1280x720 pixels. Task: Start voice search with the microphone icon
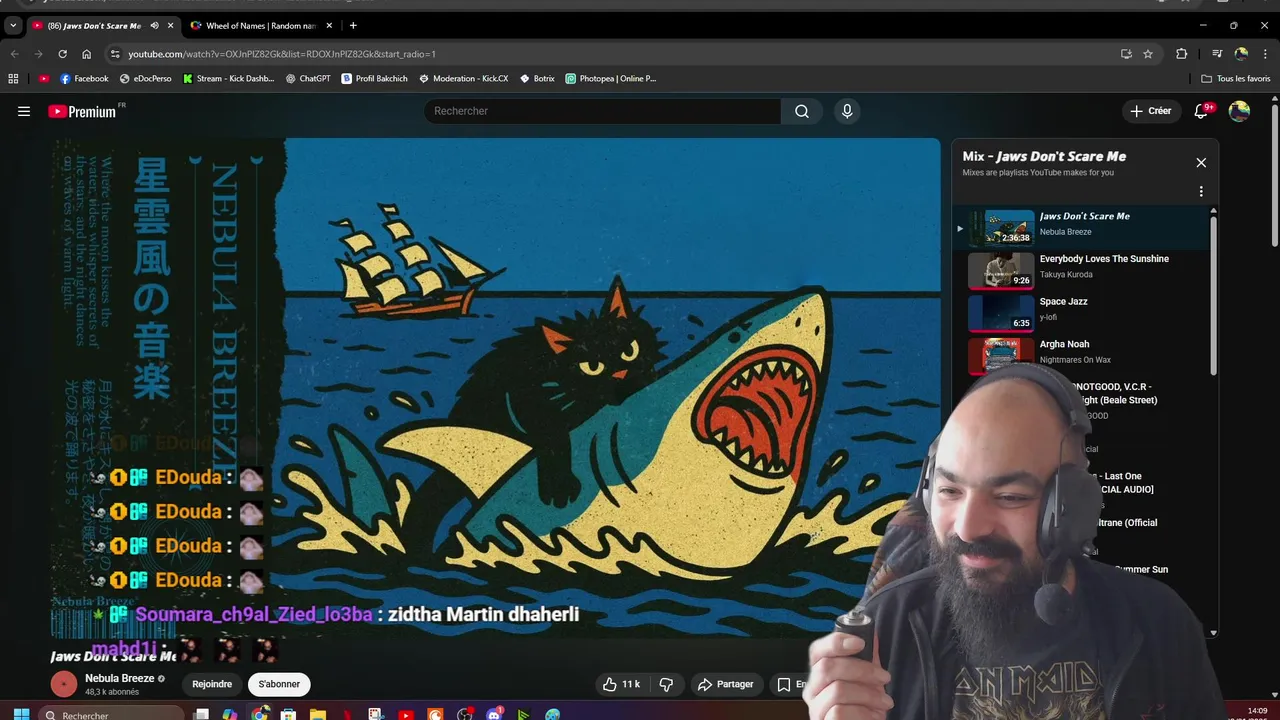point(847,111)
